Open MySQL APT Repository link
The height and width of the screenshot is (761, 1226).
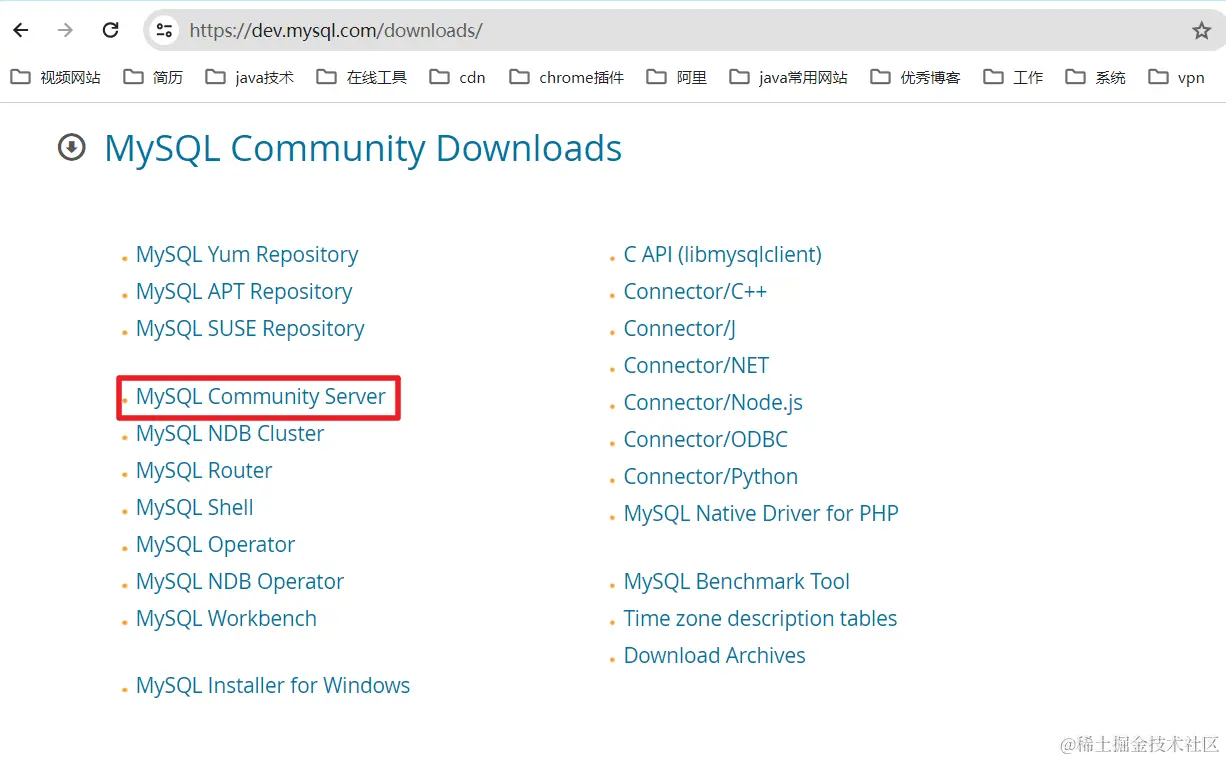(x=244, y=292)
